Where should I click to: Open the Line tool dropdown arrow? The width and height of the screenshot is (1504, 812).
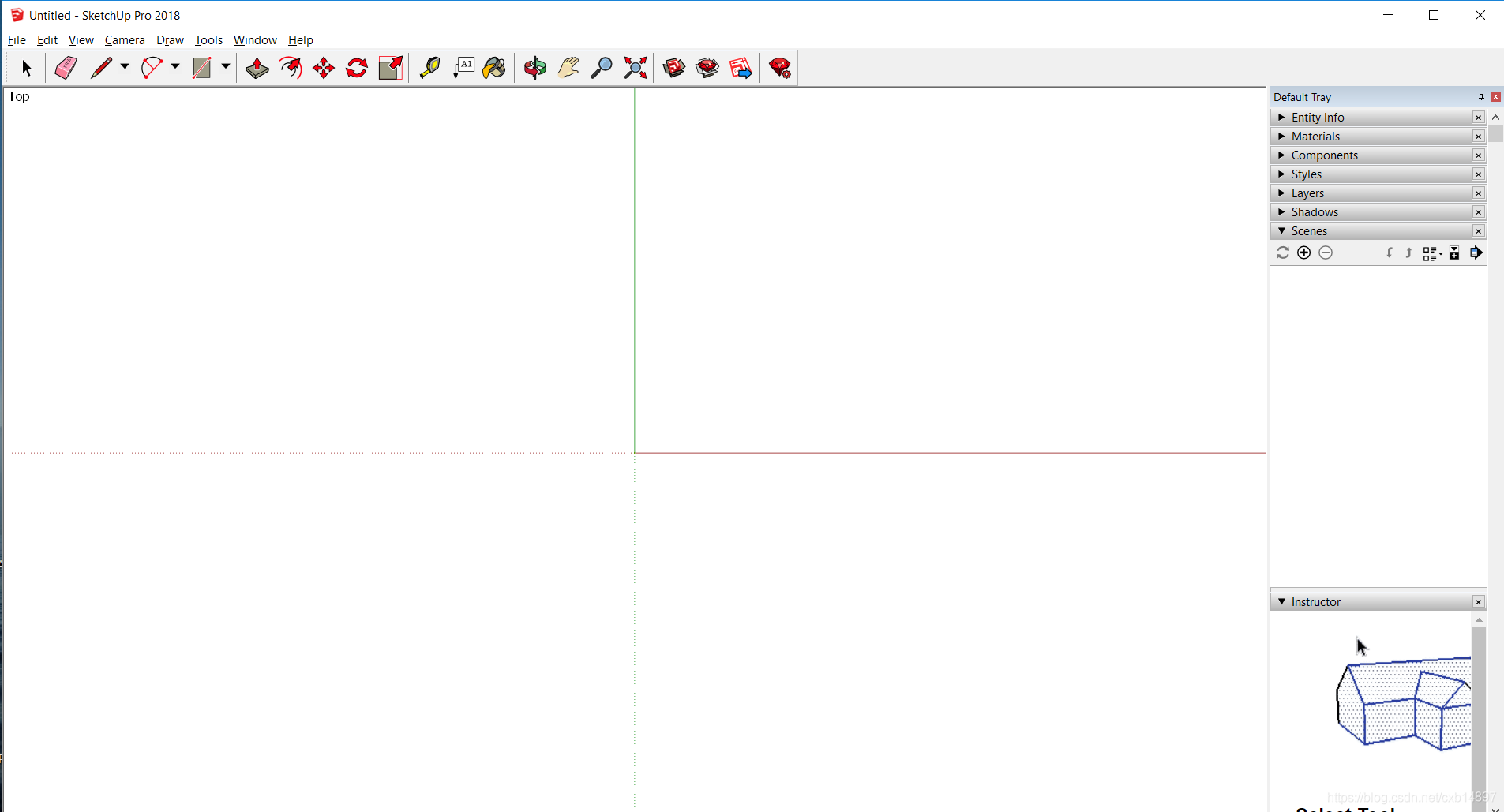click(x=125, y=67)
